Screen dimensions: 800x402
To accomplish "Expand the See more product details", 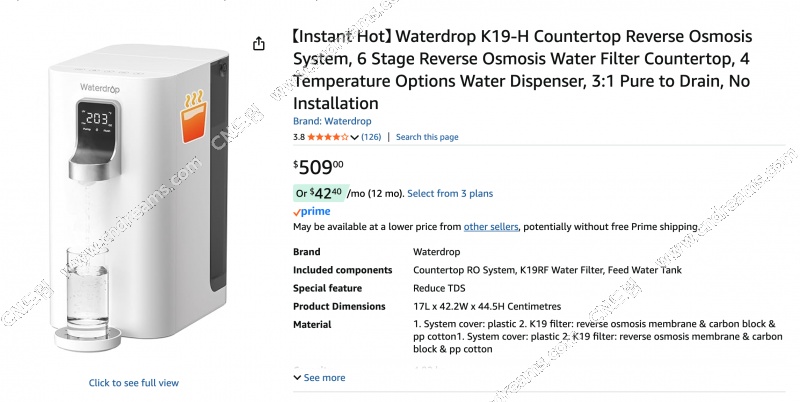I will coord(319,377).
